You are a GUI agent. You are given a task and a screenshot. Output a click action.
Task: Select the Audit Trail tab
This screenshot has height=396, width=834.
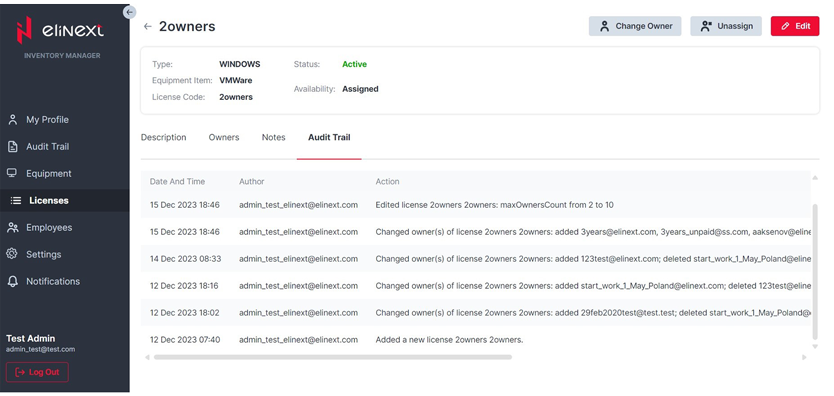329,137
